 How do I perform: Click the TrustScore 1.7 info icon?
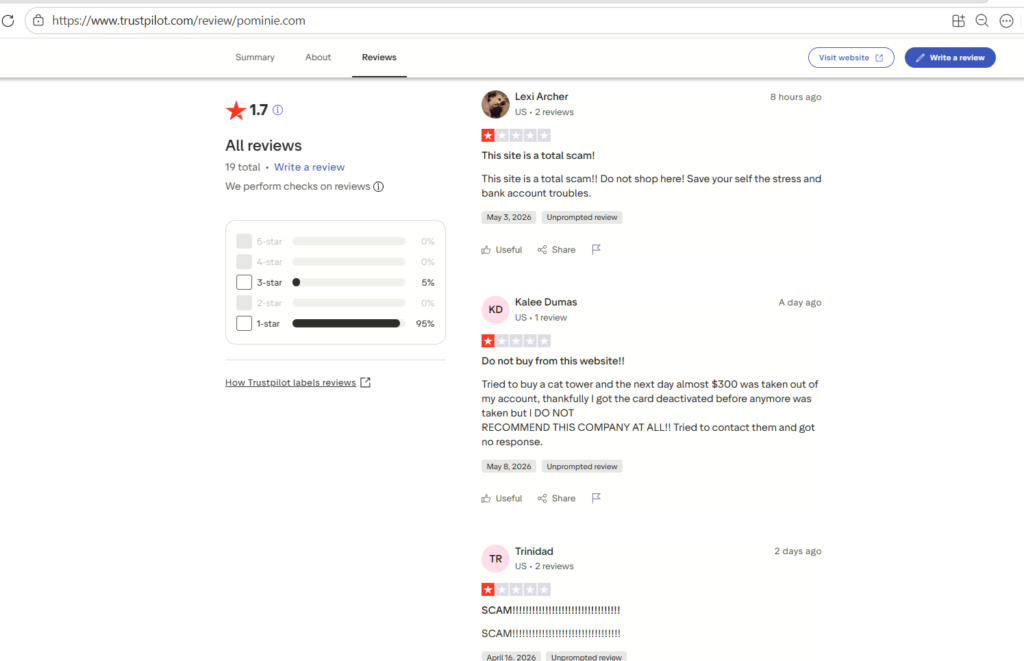pyautogui.click(x=278, y=110)
